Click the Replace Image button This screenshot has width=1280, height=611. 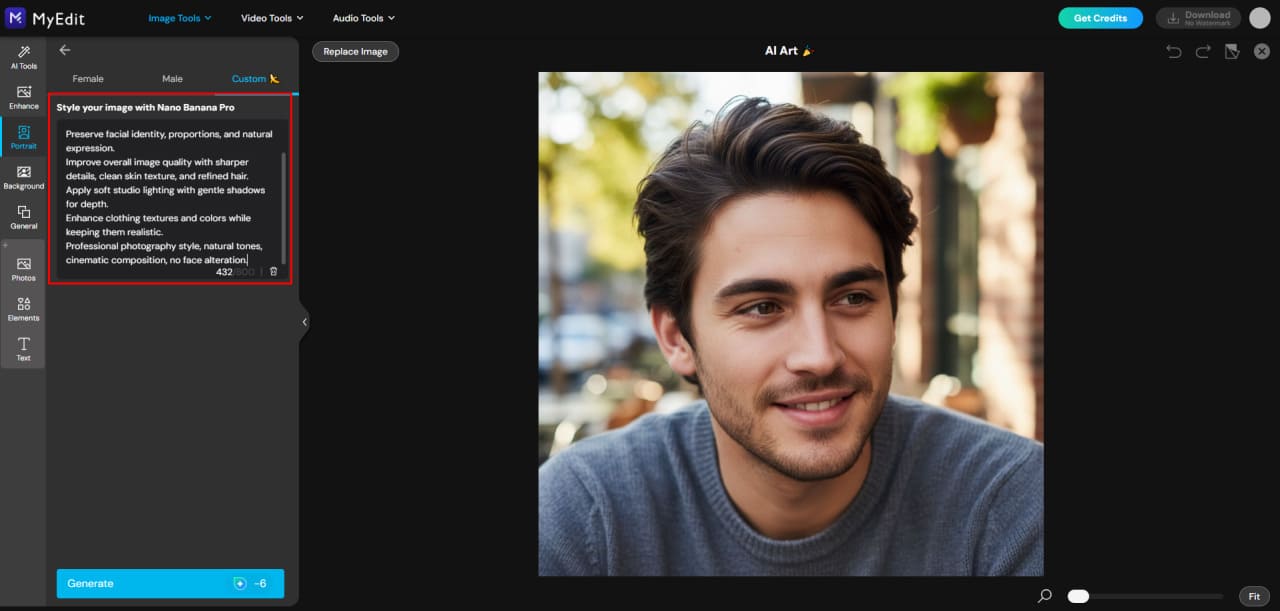355,51
